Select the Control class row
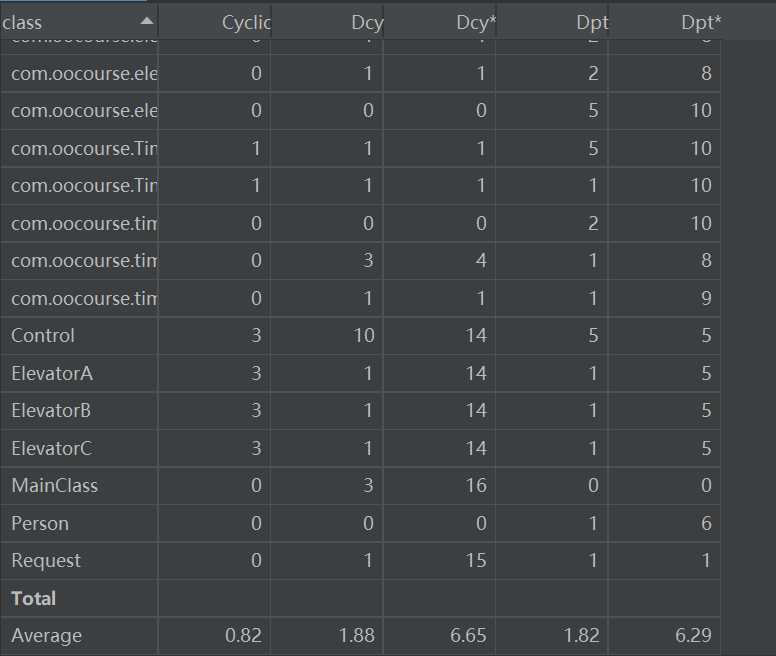 (360, 335)
